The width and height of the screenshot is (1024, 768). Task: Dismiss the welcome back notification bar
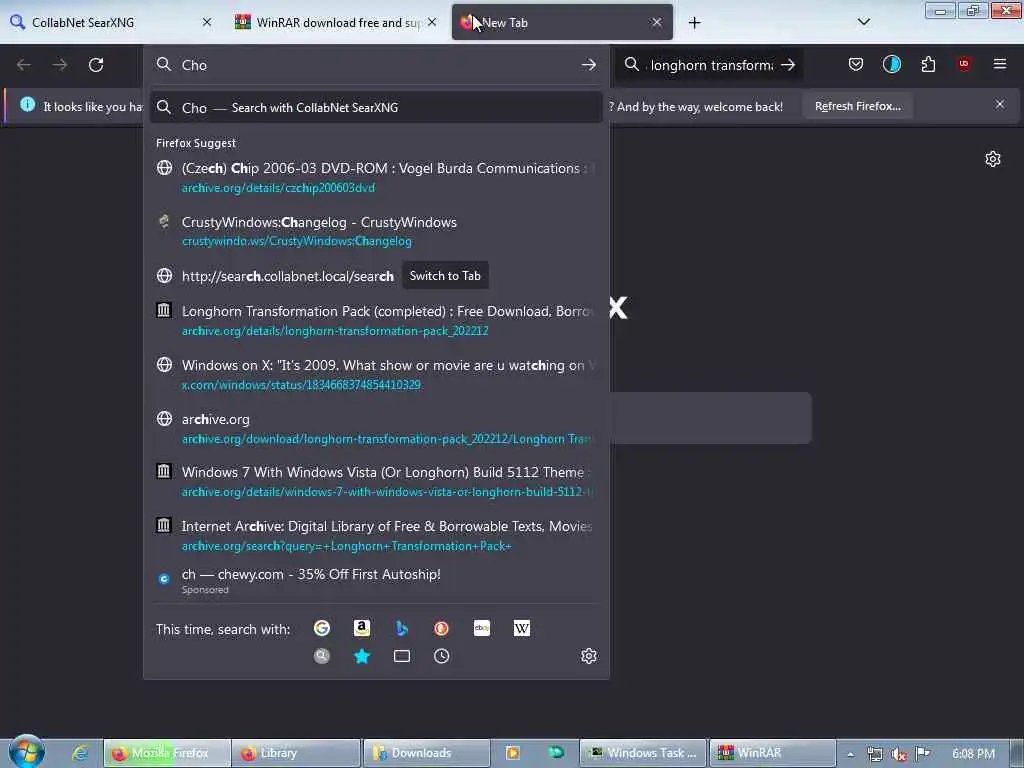pos(1000,104)
